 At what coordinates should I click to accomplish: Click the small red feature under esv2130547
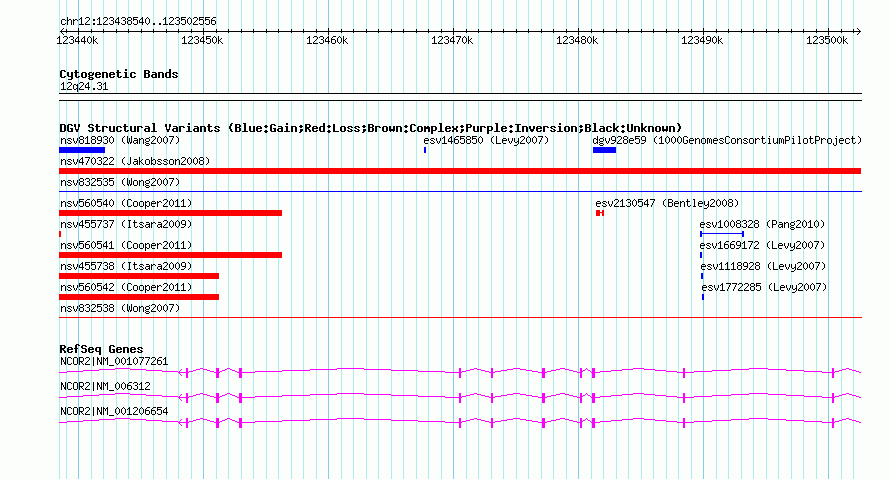click(x=600, y=213)
